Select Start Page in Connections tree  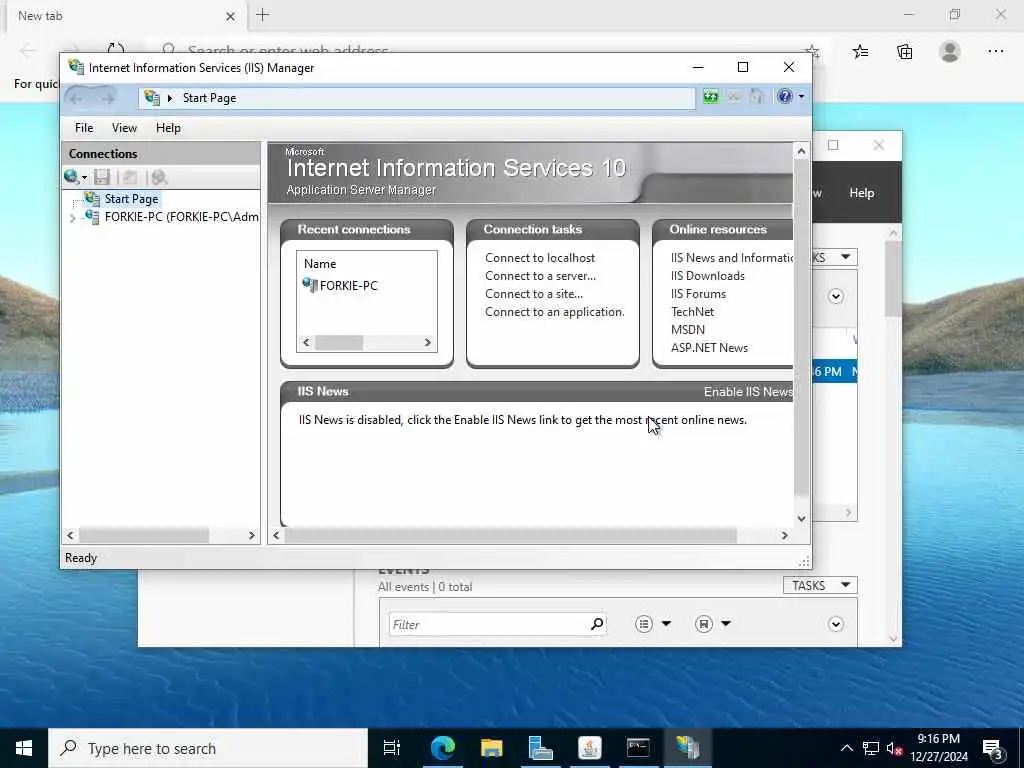131,199
